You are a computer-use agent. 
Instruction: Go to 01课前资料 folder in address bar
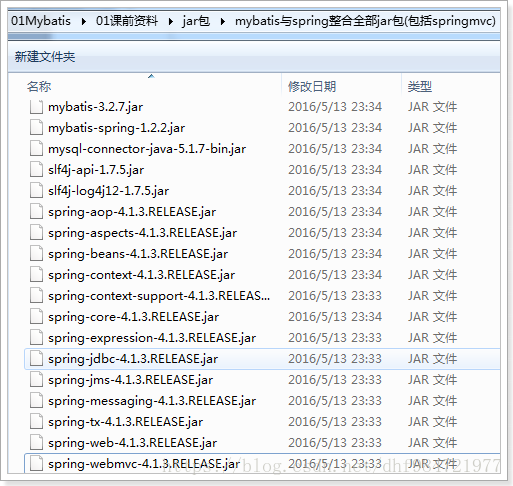click(127, 21)
